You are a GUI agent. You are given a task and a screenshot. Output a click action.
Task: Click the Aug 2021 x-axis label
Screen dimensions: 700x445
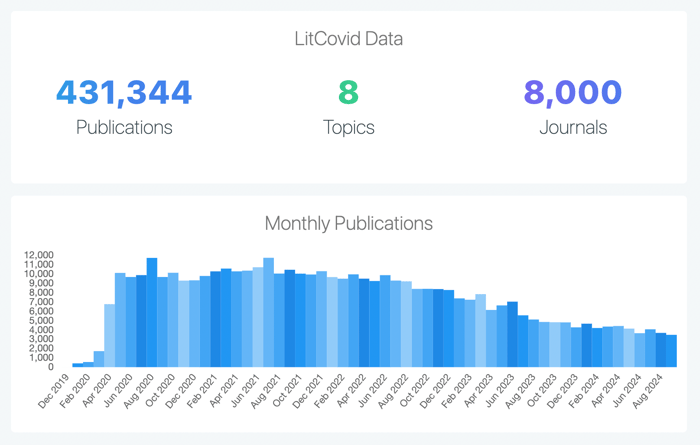tap(266, 391)
